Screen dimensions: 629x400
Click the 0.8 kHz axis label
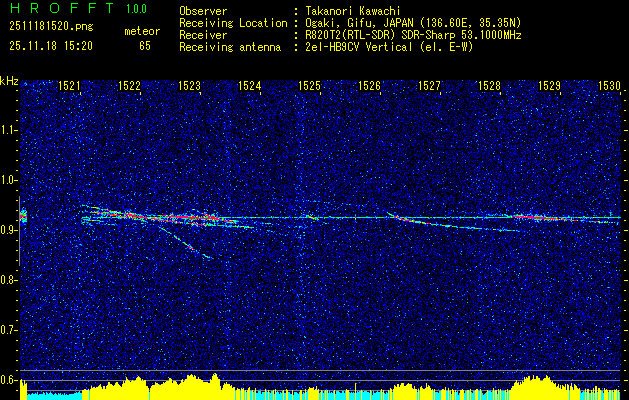coord(9,280)
